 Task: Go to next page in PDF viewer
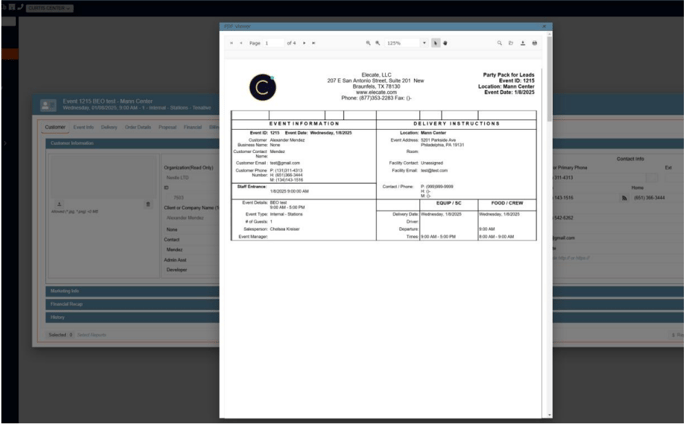pyautogui.click(x=304, y=43)
